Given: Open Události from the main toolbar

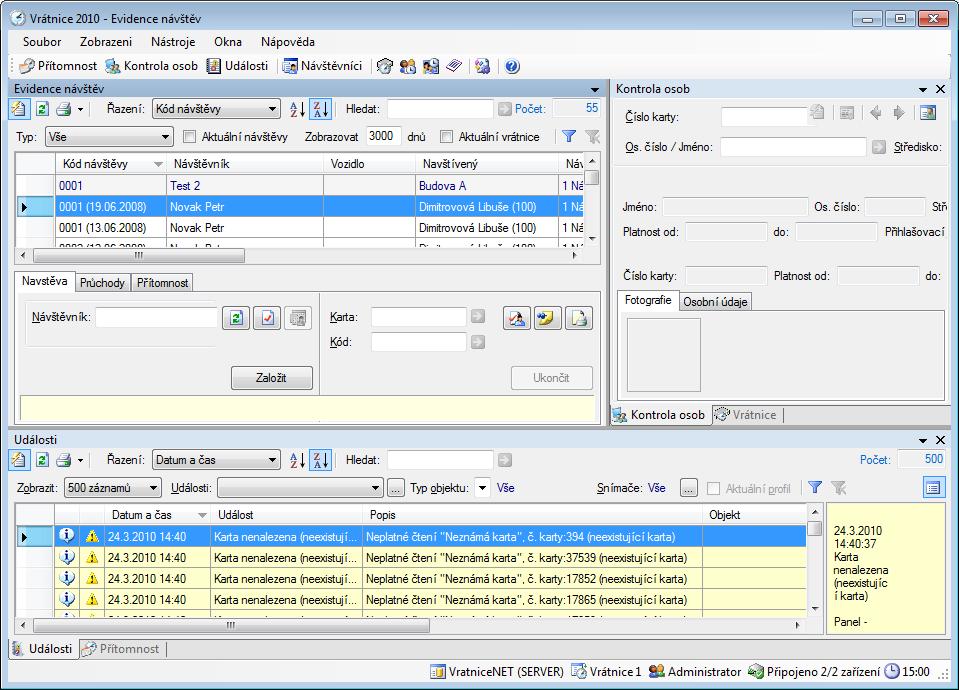Looking at the screenshot, I should [237, 66].
